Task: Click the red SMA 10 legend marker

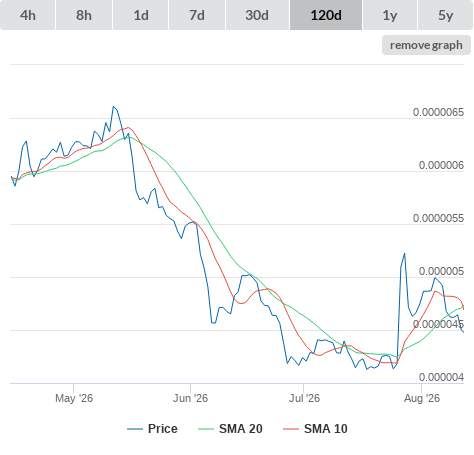Action: click(x=291, y=429)
